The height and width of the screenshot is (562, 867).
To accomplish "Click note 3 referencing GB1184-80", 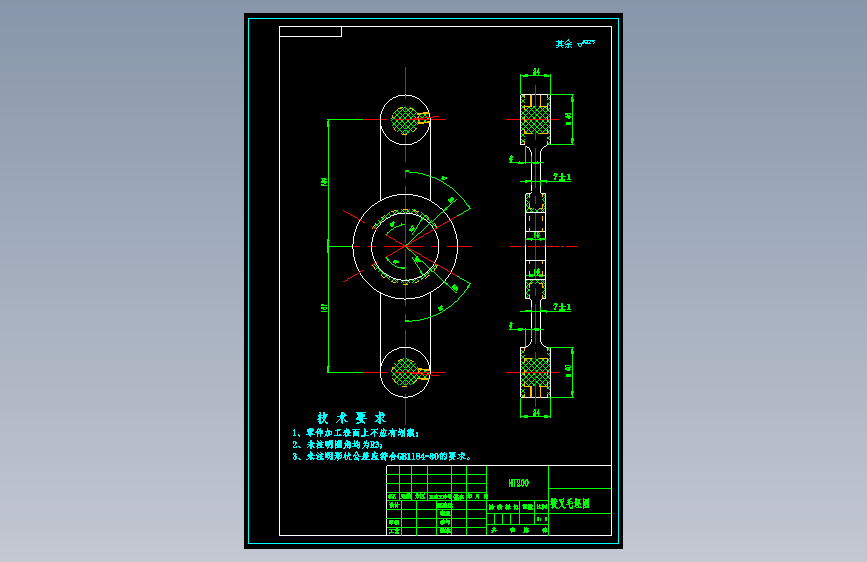I will (x=382, y=456).
